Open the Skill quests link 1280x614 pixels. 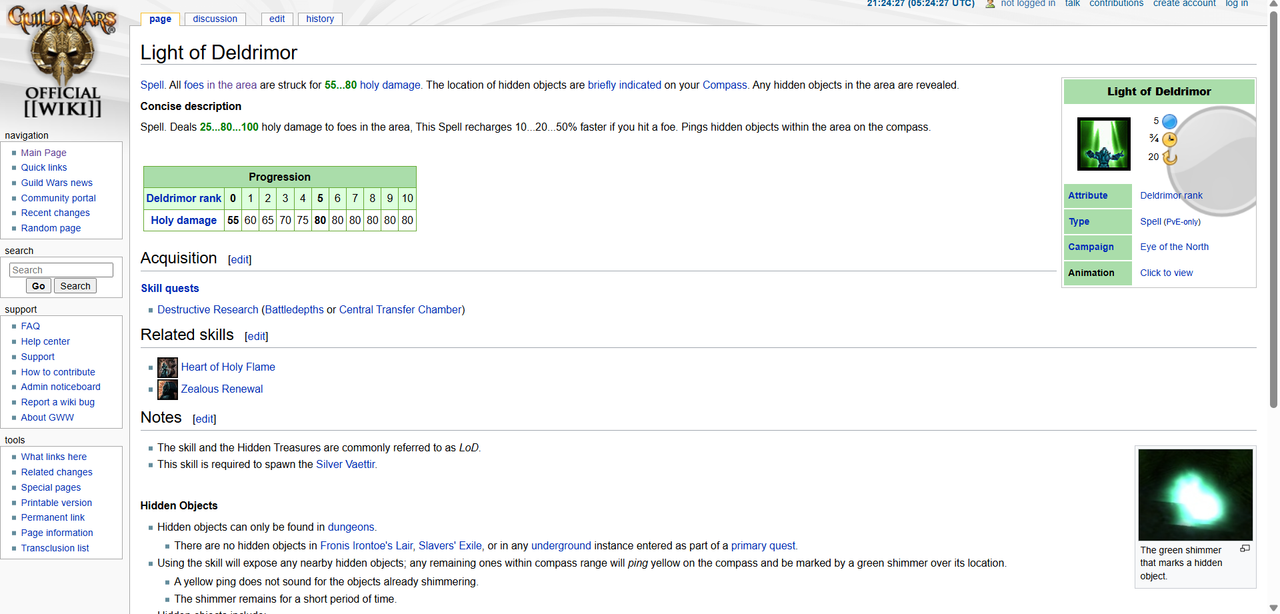(x=170, y=288)
